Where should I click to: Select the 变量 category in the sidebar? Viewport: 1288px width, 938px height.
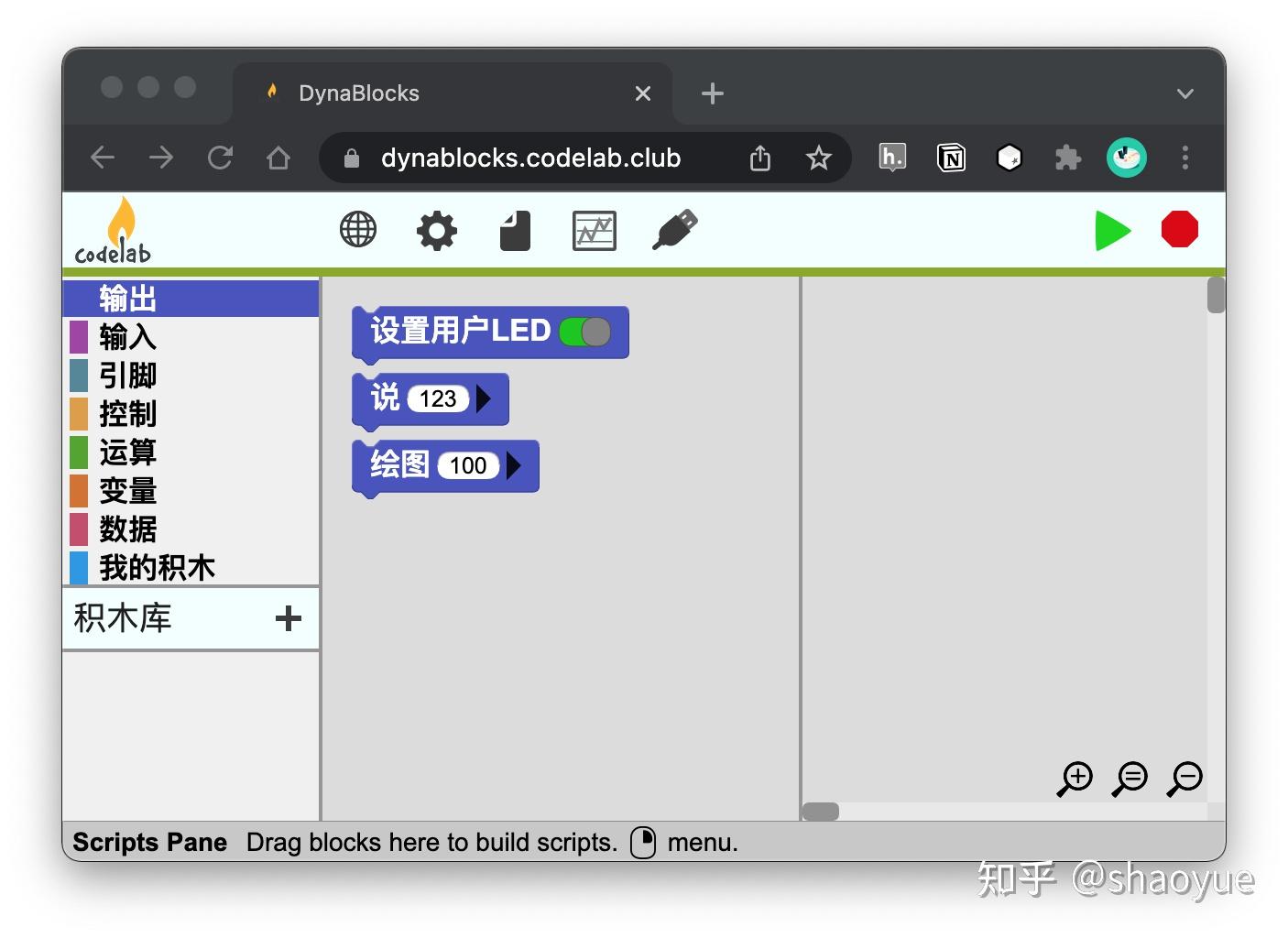(129, 491)
